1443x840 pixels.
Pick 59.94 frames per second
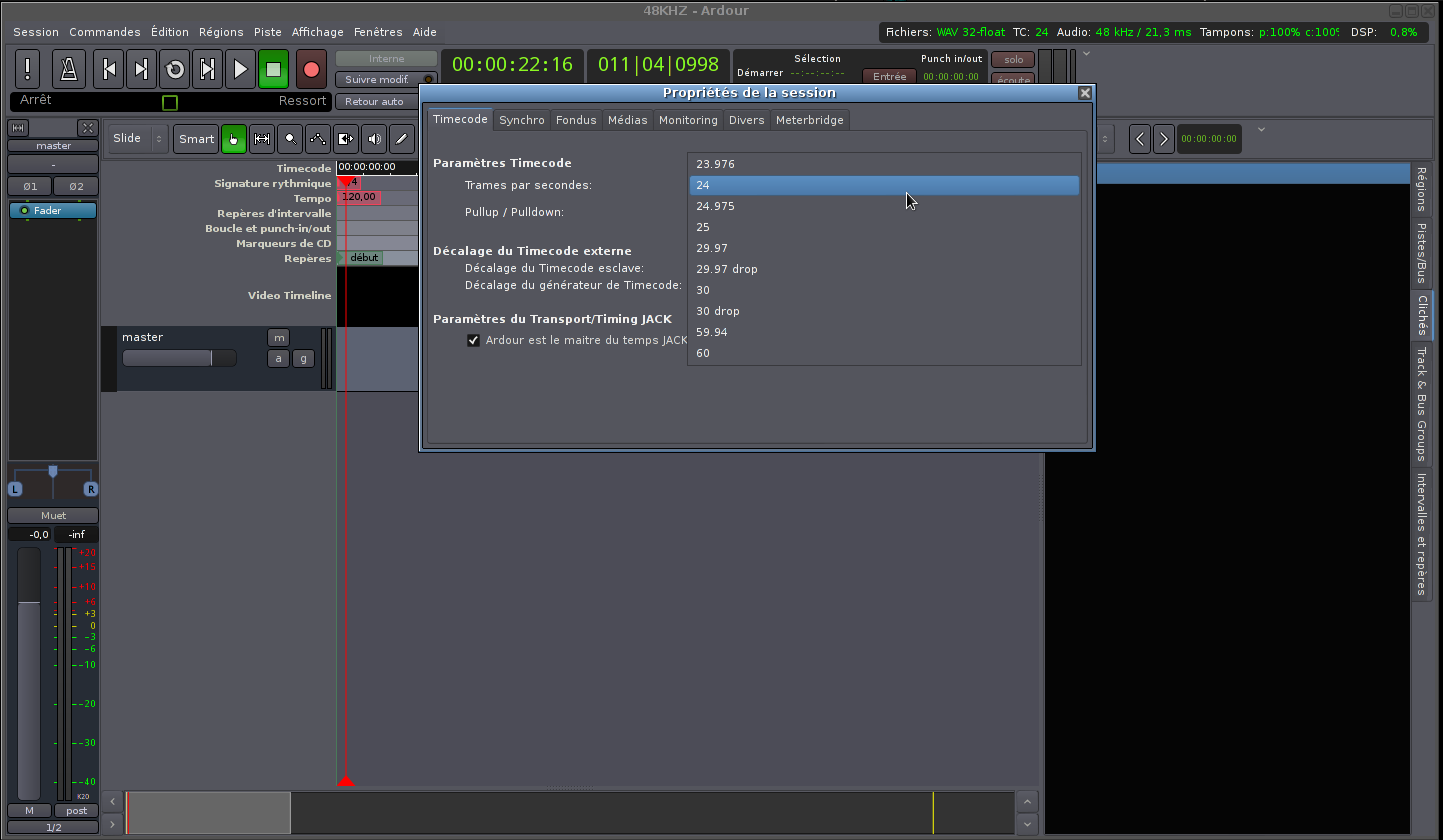coord(884,332)
